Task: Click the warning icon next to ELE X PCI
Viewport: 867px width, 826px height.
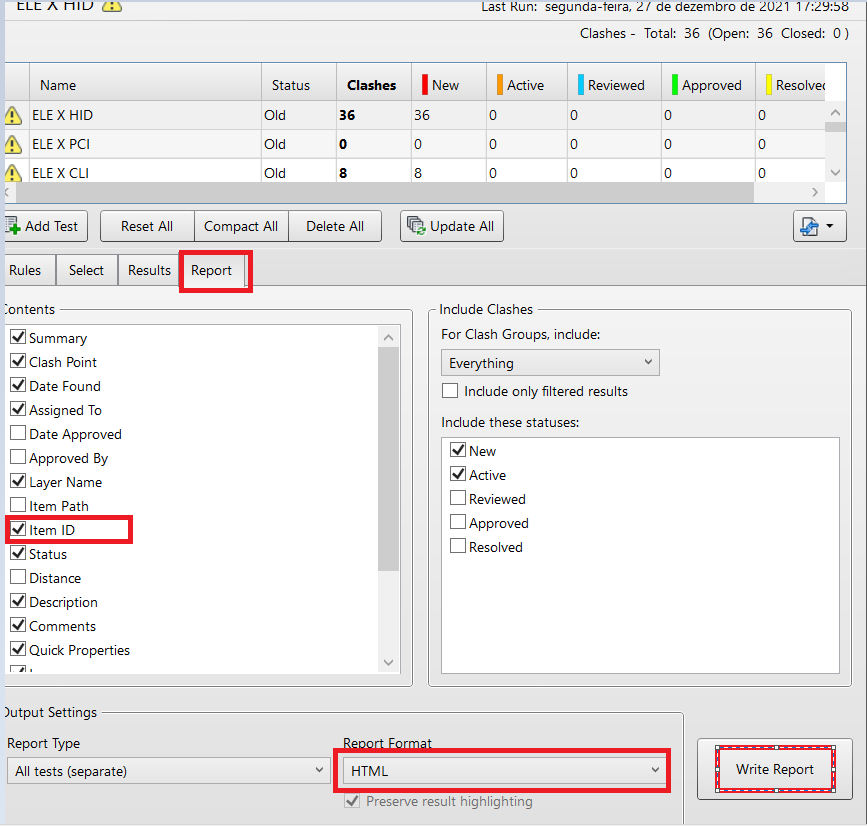Action: pos(13,143)
